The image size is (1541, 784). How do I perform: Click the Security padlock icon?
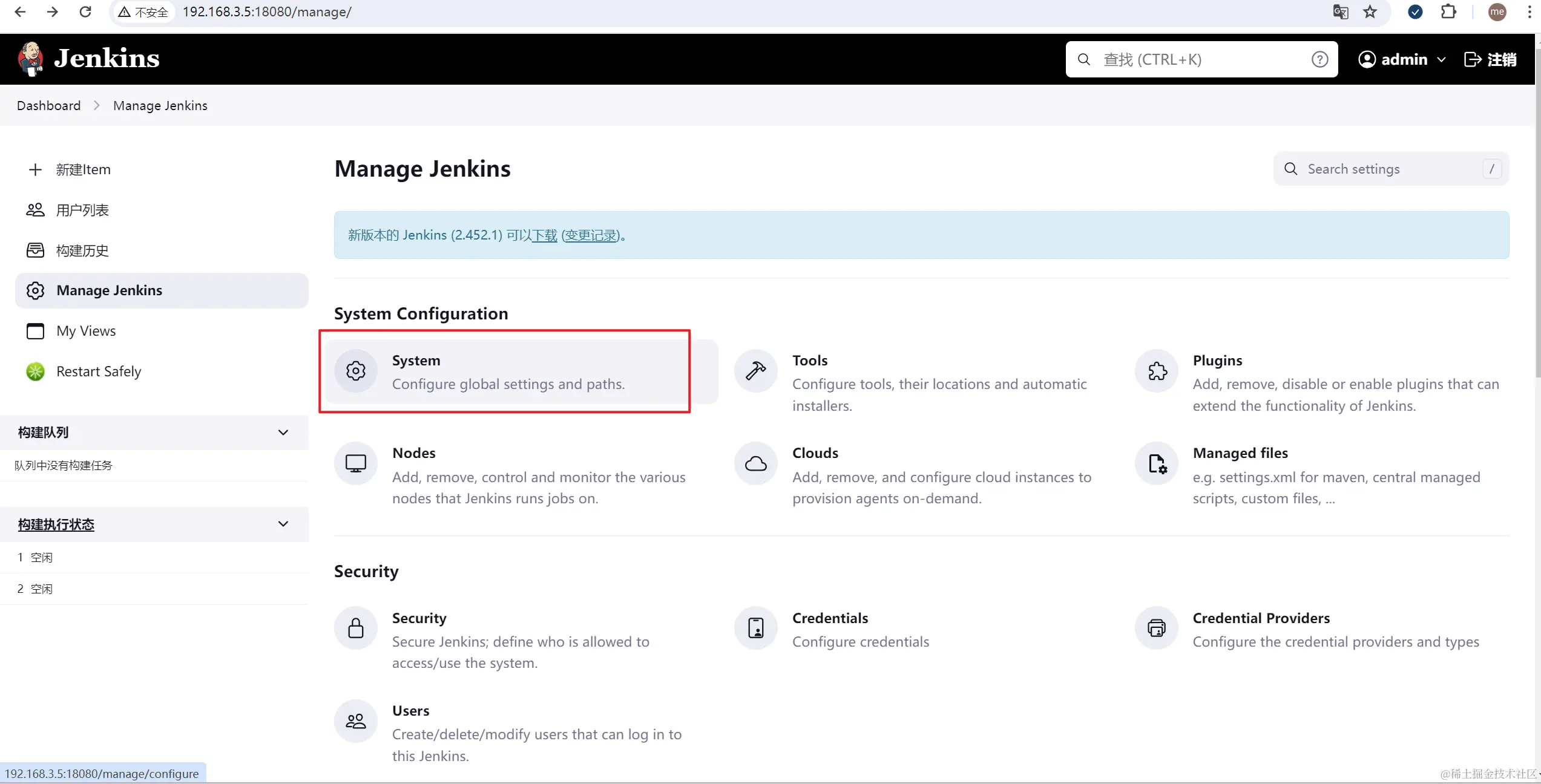click(x=356, y=628)
